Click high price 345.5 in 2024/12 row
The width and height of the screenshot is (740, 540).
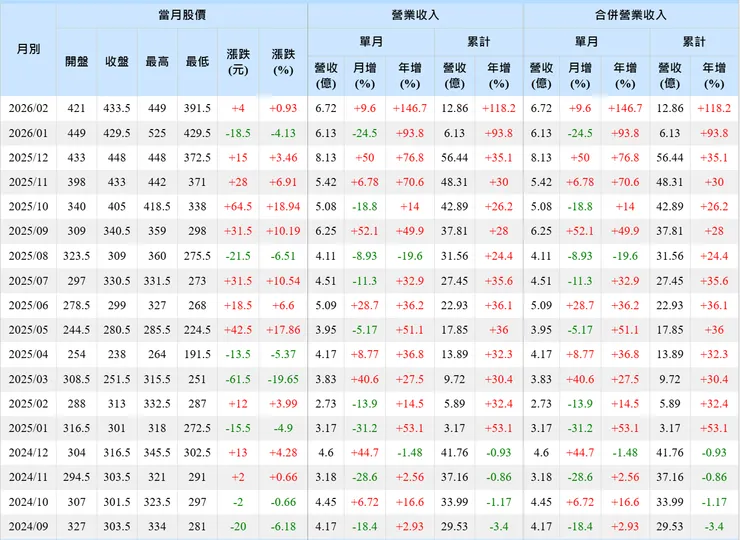point(157,452)
